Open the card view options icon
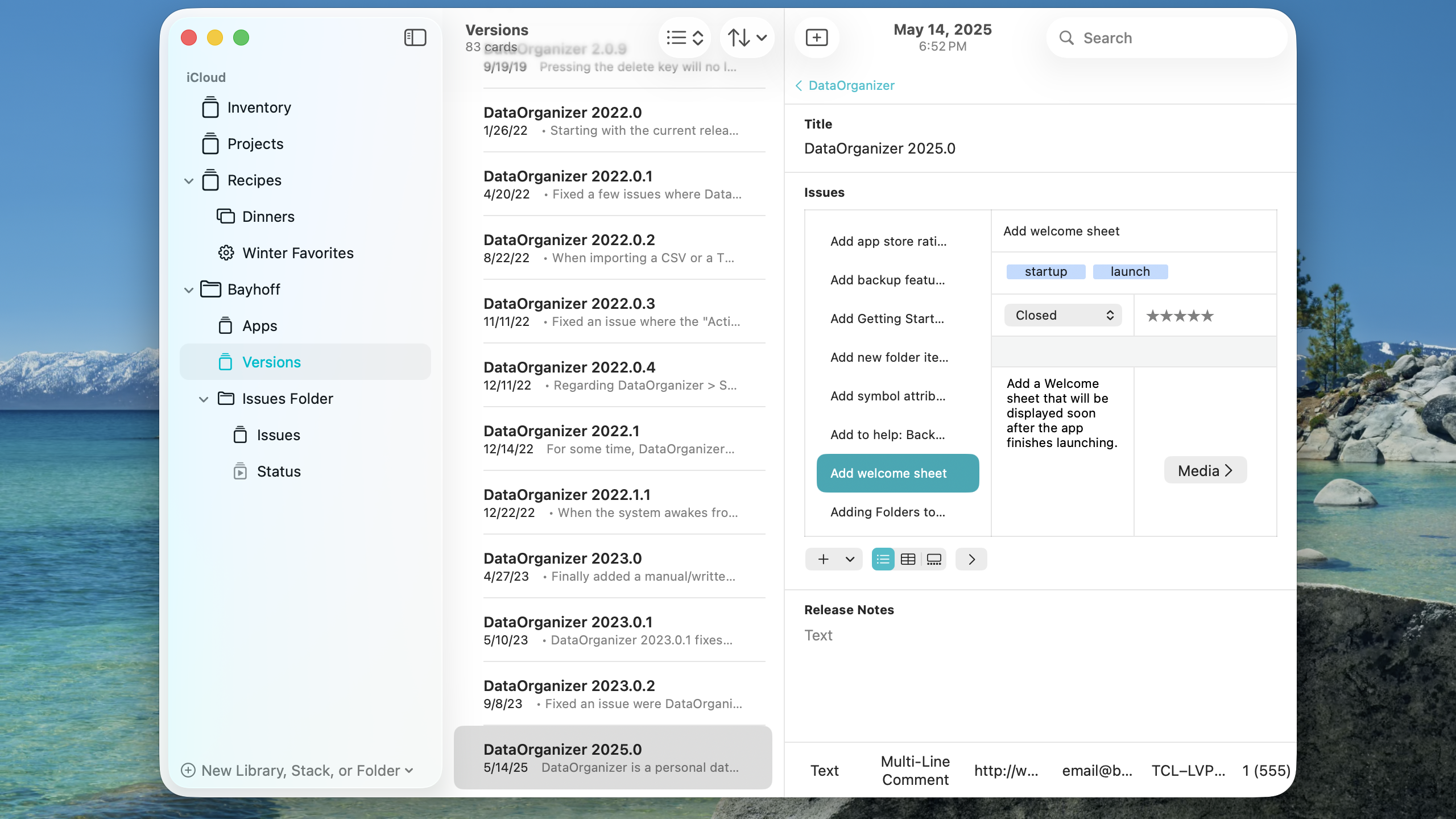The width and height of the screenshot is (1456, 819). click(x=685, y=38)
